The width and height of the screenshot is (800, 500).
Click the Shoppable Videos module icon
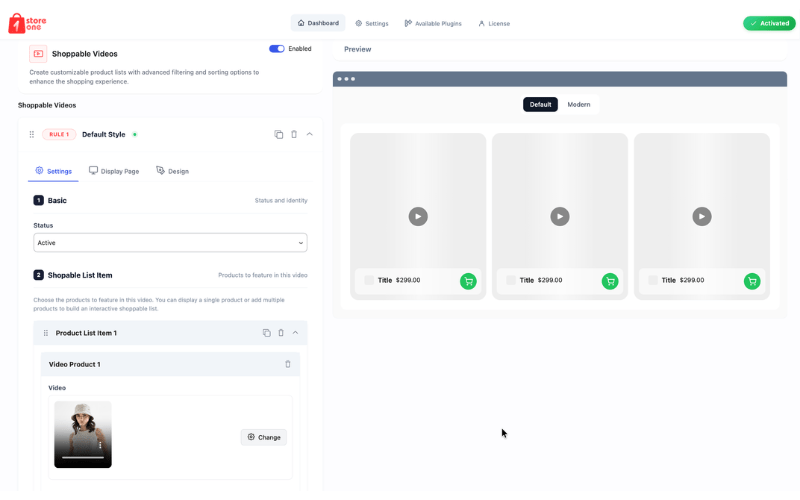38,54
